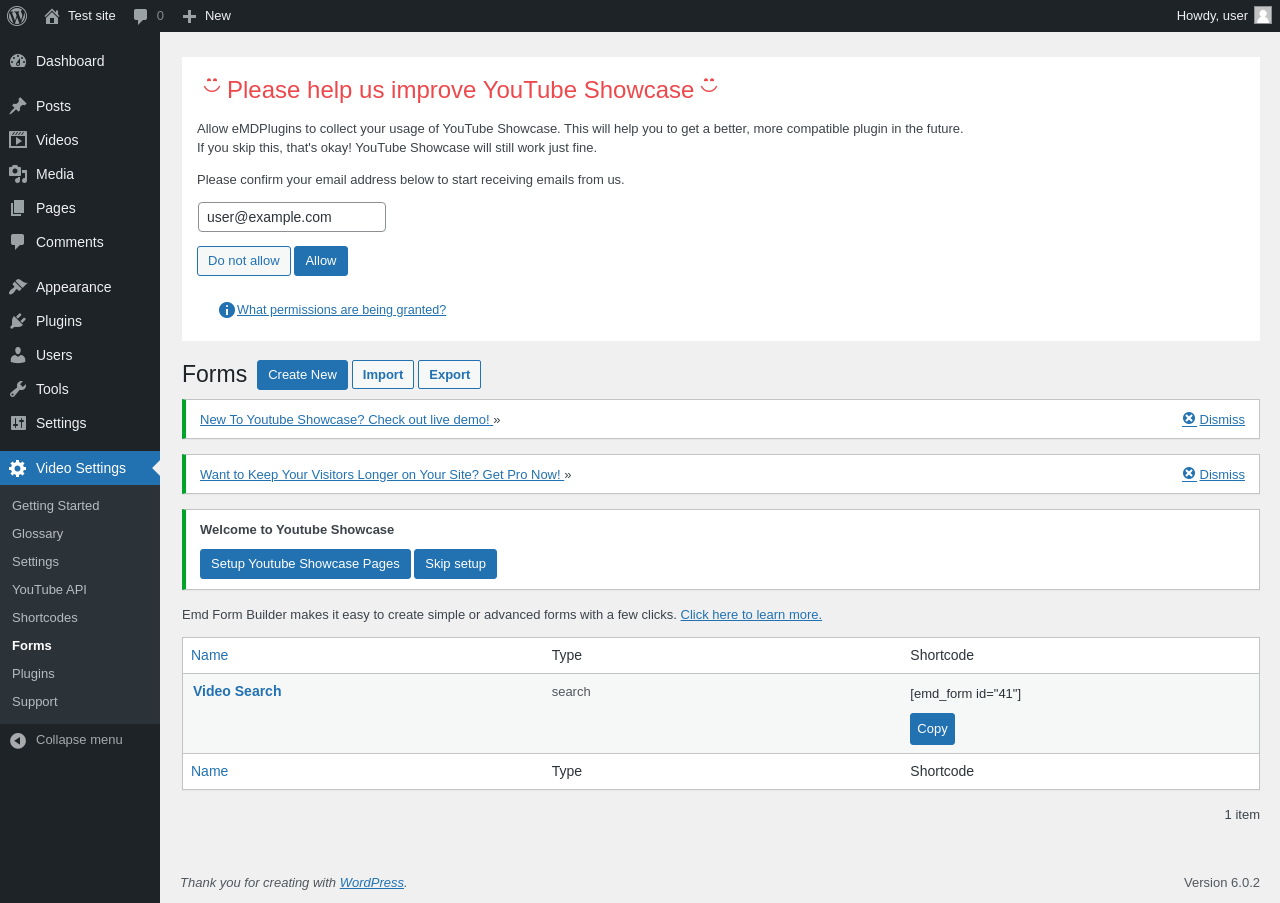The image size is (1280, 903).
Task: Click the Collapse menu arrow icon
Action: tap(18, 740)
